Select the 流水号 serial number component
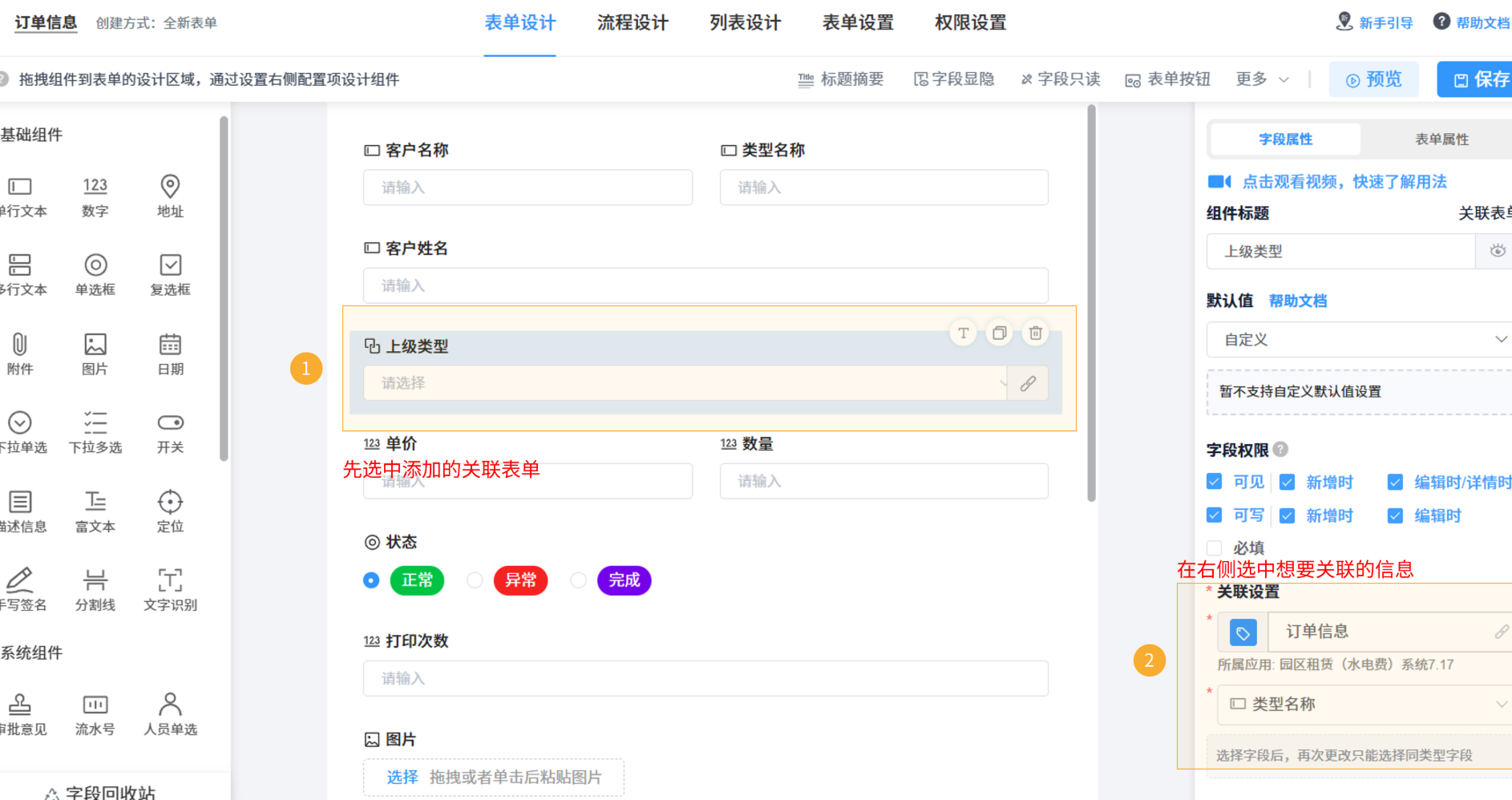 click(95, 715)
